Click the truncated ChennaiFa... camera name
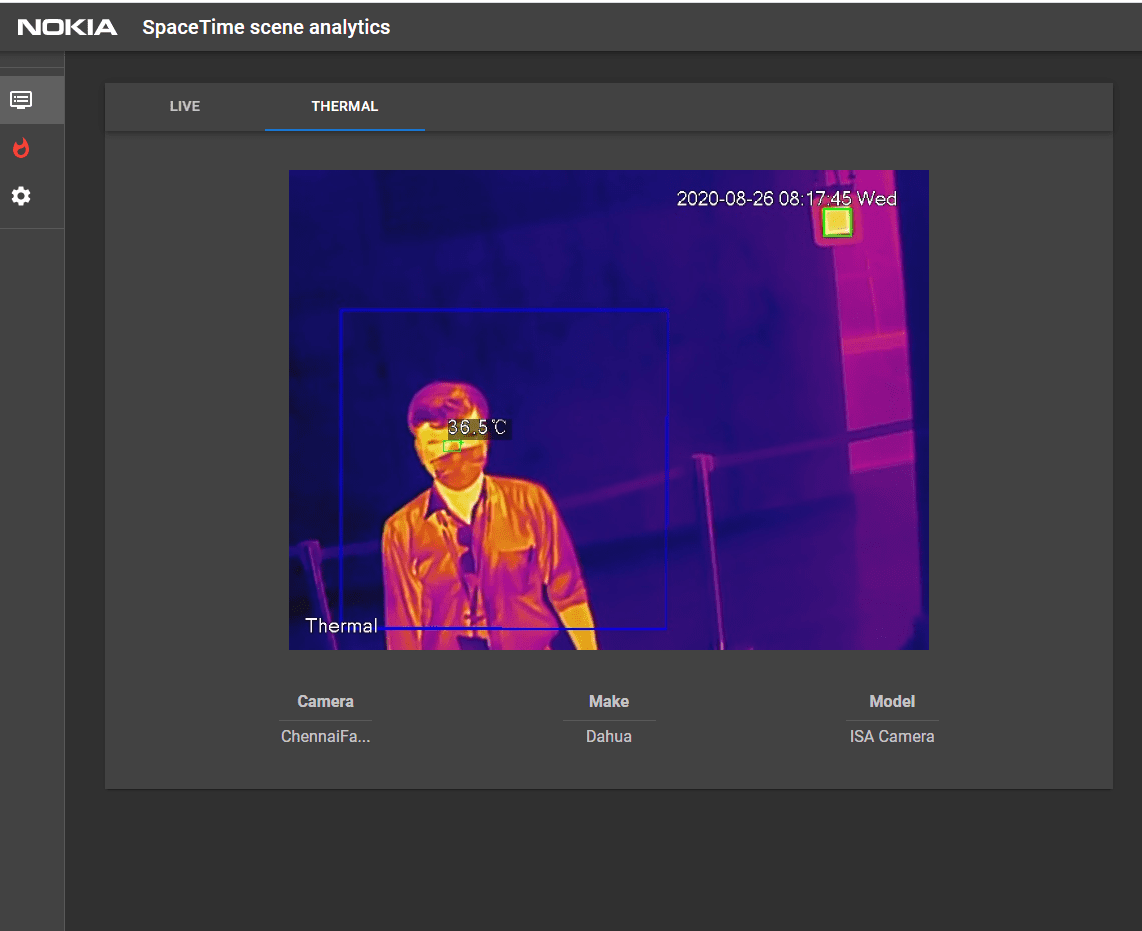The image size is (1142, 931). [x=325, y=736]
